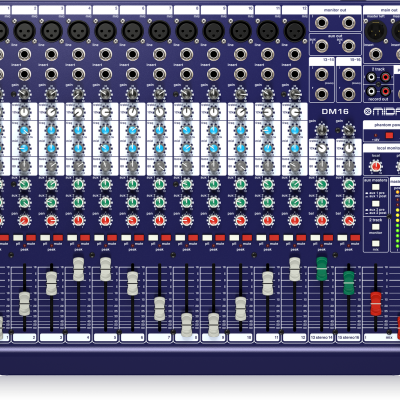Click the red local monitor level knob
The image size is (400, 400).
click(x=376, y=165)
